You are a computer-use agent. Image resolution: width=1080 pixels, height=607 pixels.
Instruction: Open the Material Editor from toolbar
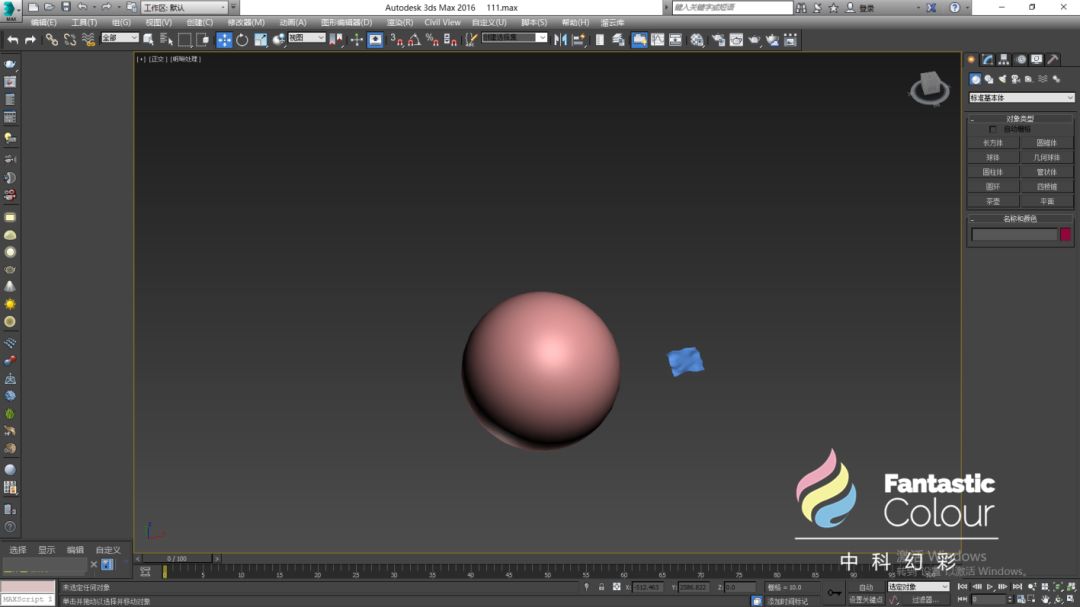point(697,40)
